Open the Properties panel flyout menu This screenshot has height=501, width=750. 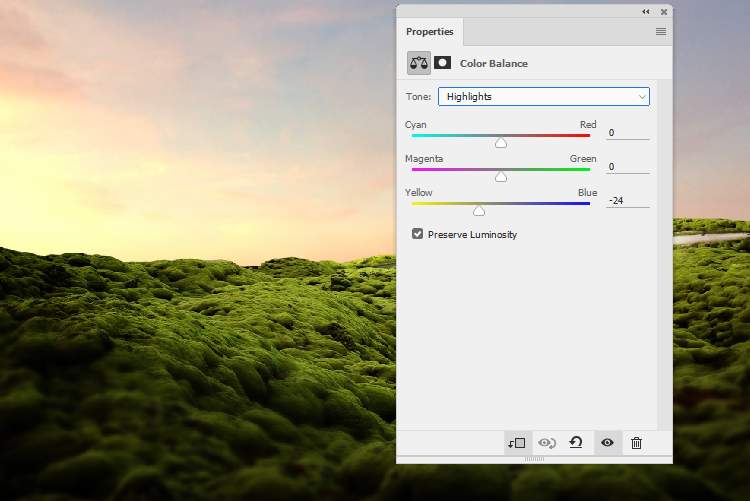pyautogui.click(x=660, y=32)
